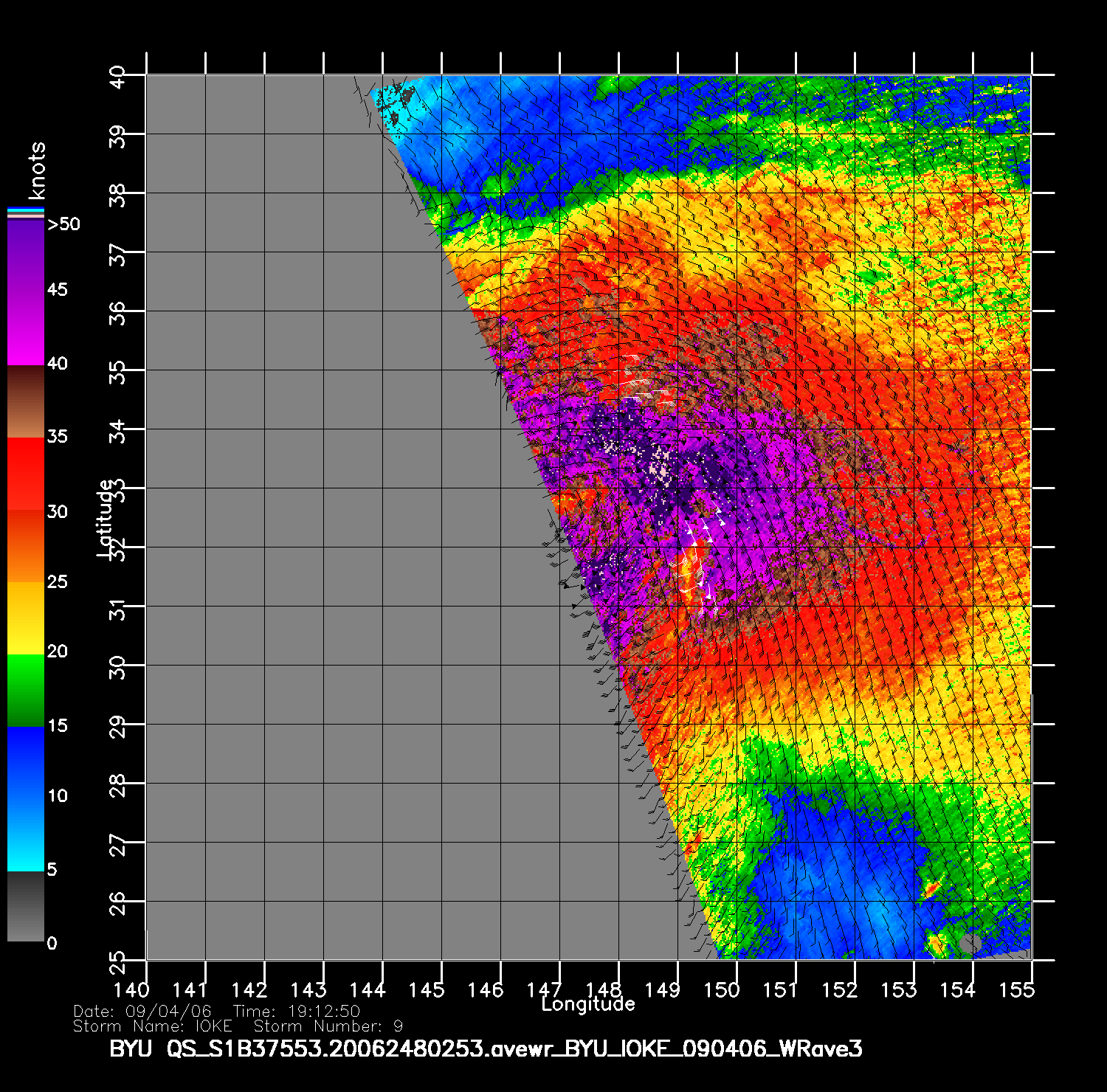Select the yellow 20–25 knot legend band
The width and height of the screenshot is (1107, 1092).
point(26,618)
